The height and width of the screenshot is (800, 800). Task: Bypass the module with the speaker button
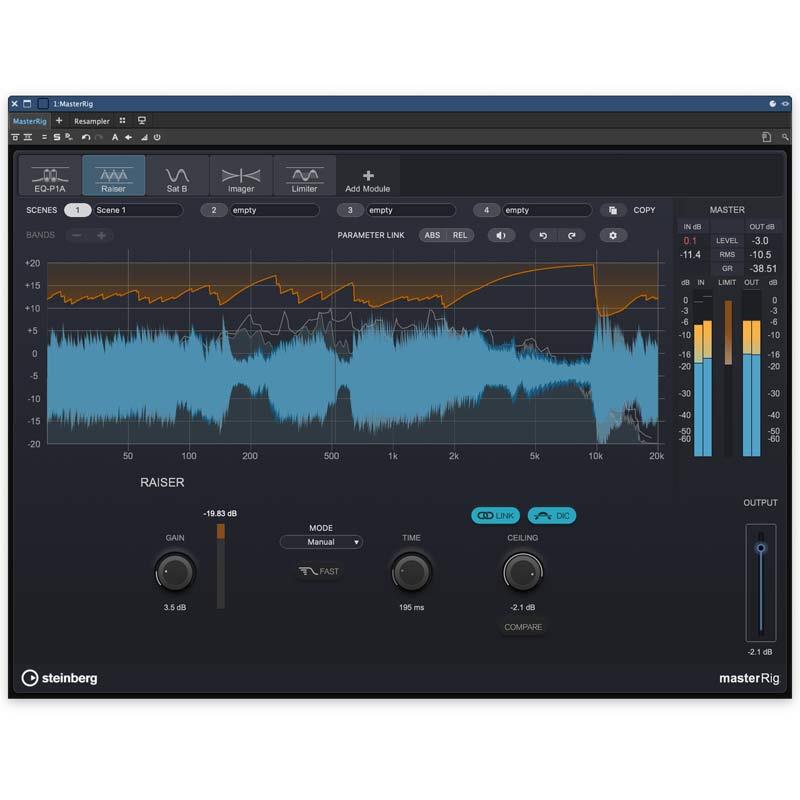pos(502,234)
